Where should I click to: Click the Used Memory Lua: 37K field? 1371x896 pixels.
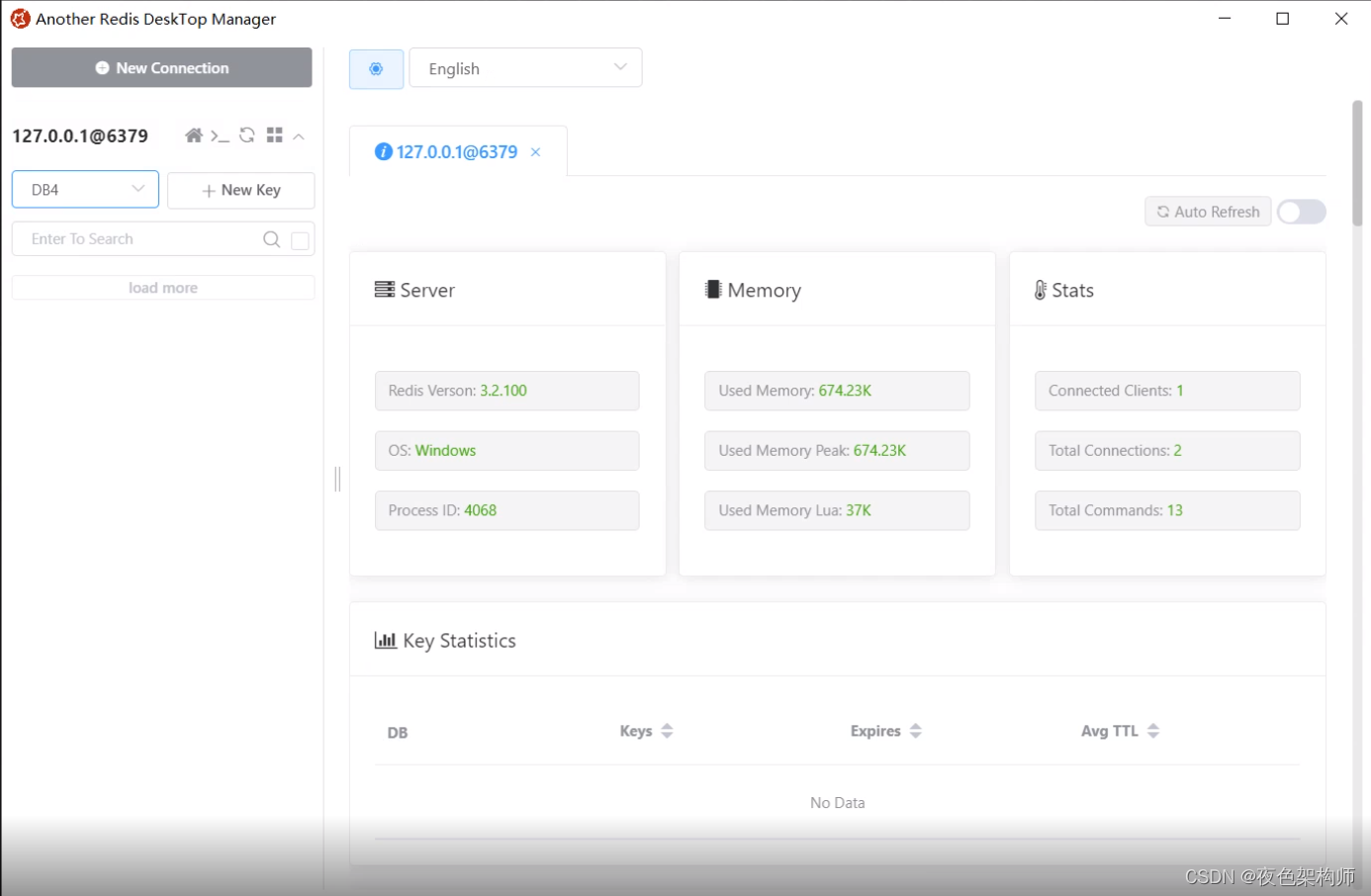pyautogui.click(x=837, y=510)
